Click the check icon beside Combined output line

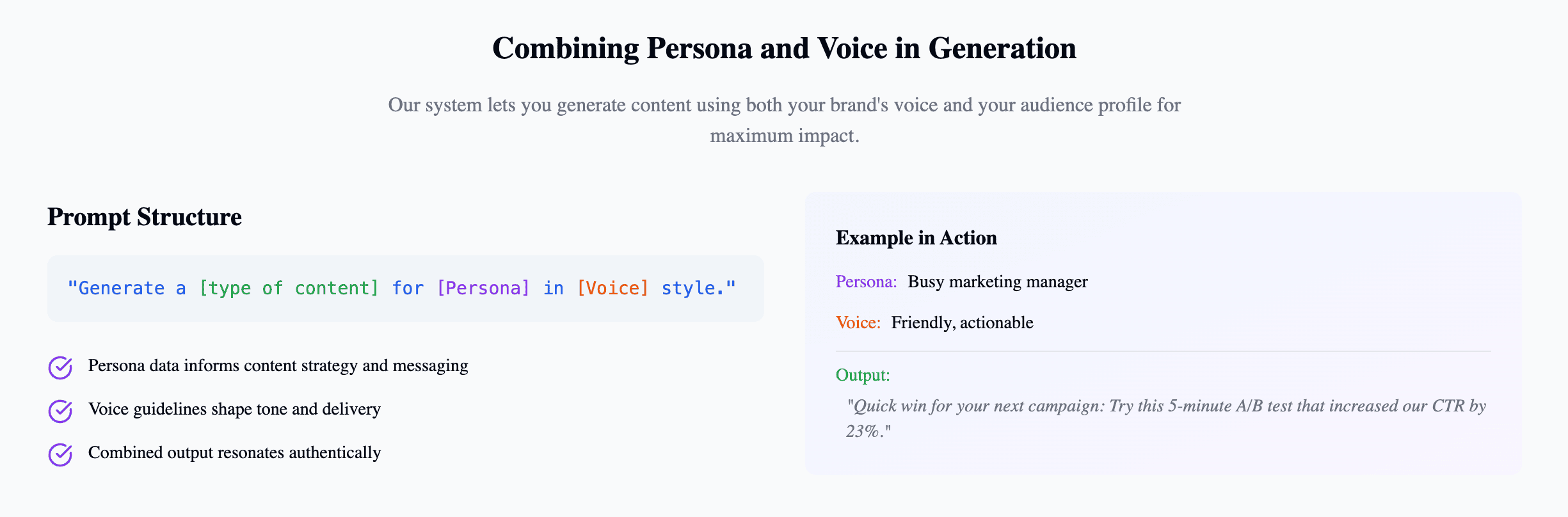coord(60,454)
